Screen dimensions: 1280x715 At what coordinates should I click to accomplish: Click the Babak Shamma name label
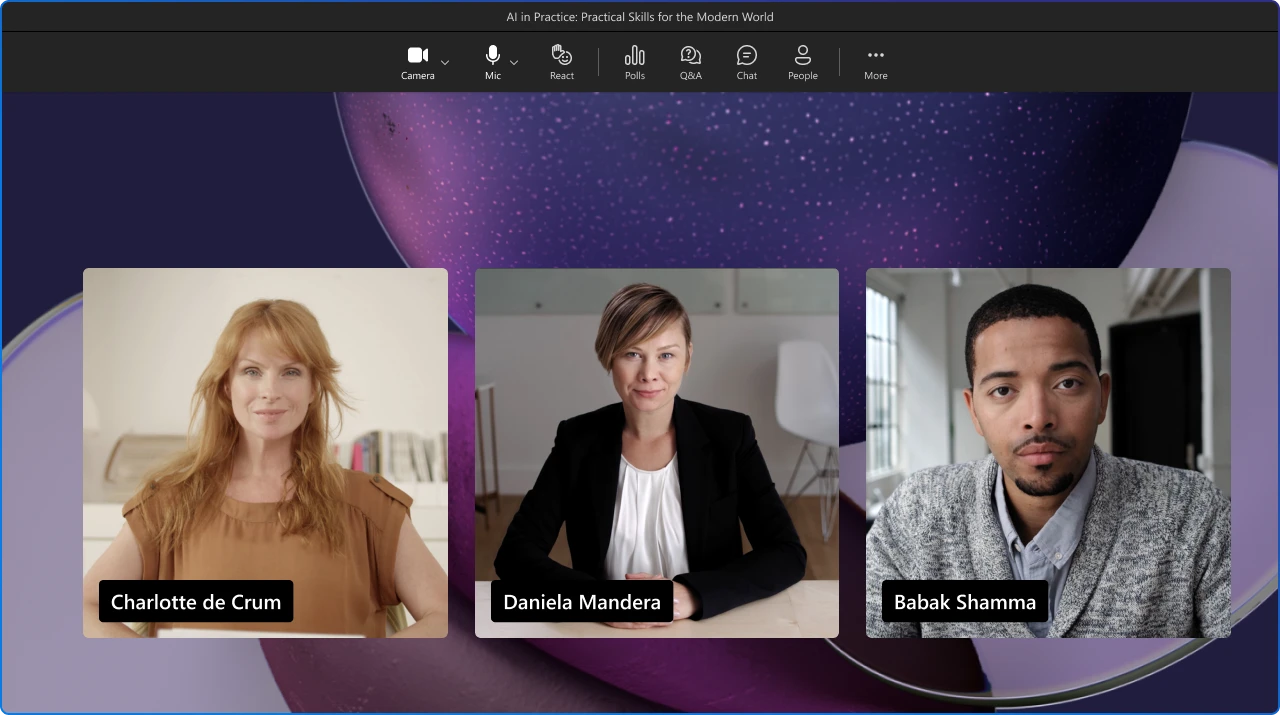tap(965, 602)
